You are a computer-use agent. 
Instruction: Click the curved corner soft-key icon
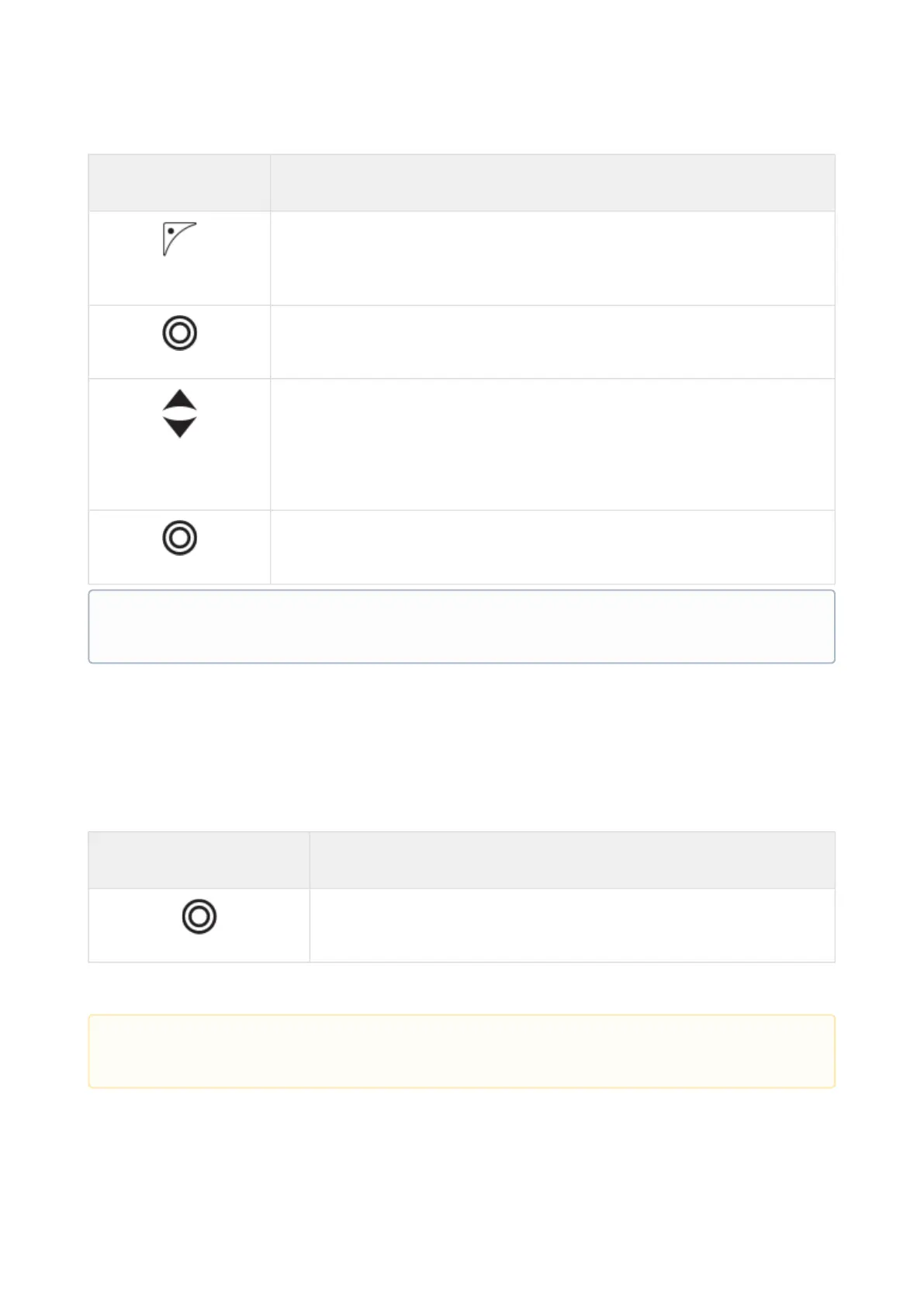(179, 239)
